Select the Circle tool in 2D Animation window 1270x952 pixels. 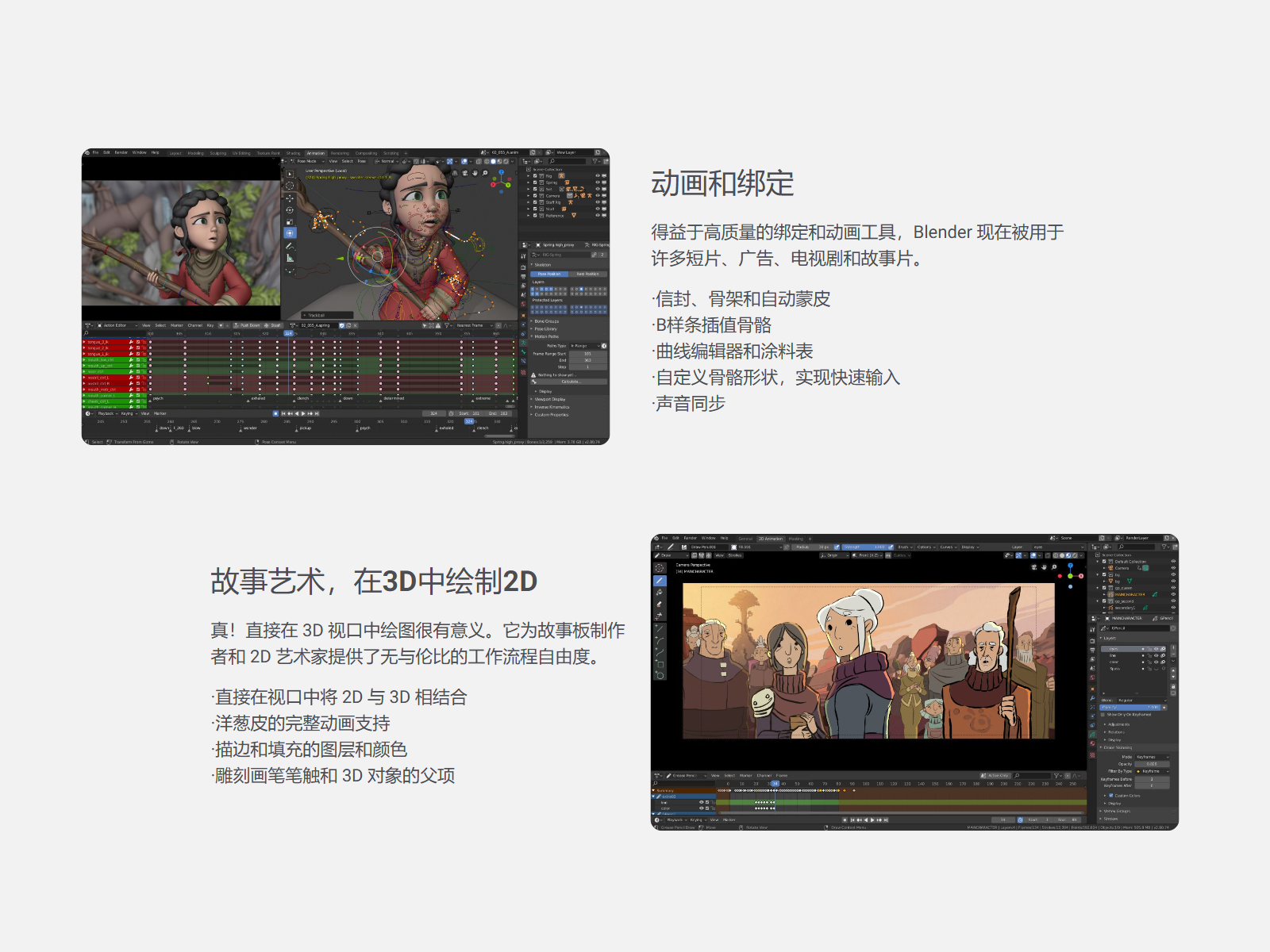pos(660,675)
